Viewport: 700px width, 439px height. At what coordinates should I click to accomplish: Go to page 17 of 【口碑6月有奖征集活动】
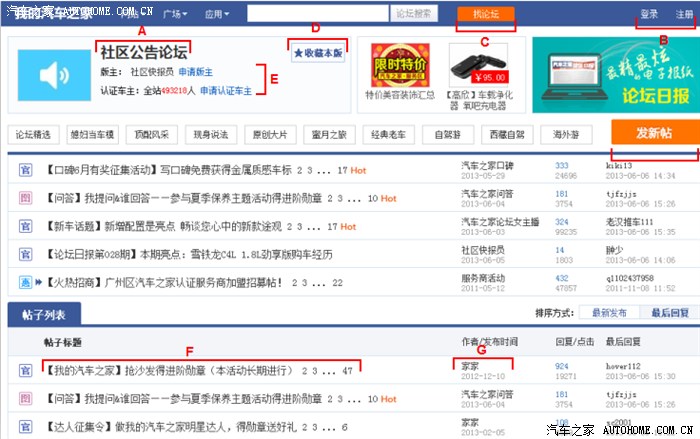point(342,170)
